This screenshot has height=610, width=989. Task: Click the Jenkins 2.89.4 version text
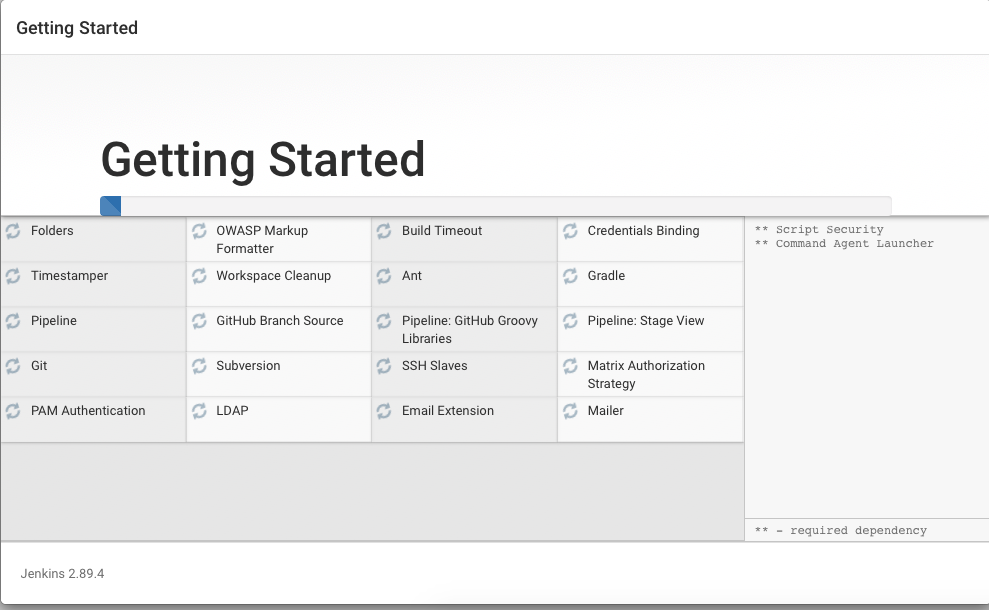click(62, 574)
